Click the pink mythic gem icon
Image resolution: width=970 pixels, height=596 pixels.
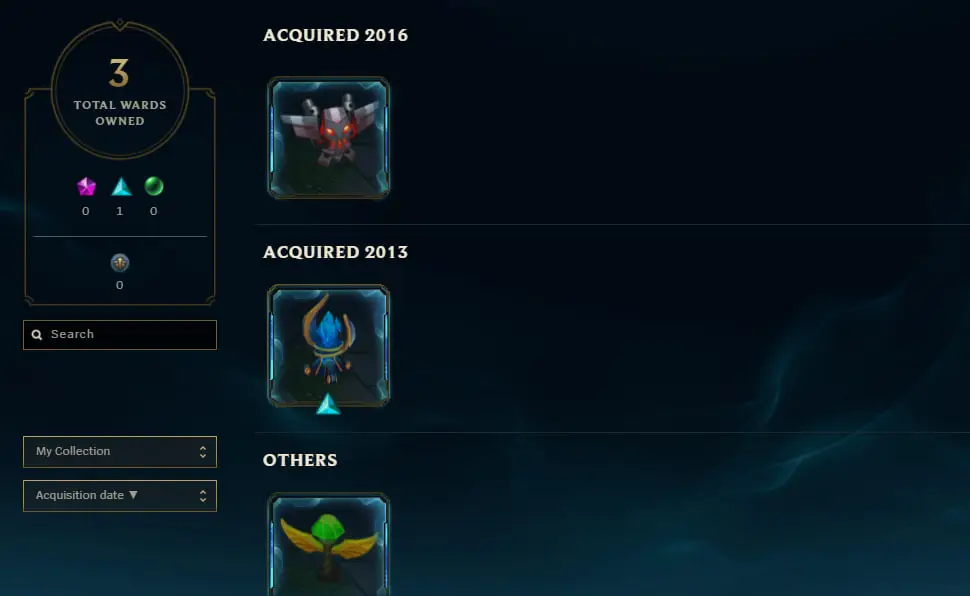pyautogui.click(x=86, y=186)
